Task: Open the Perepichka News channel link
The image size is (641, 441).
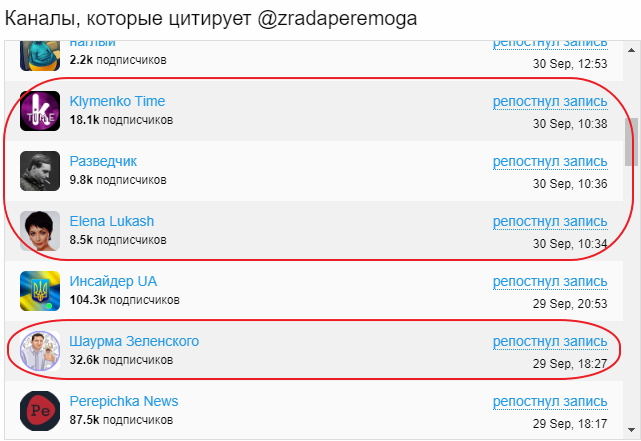Action: (x=124, y=401)
